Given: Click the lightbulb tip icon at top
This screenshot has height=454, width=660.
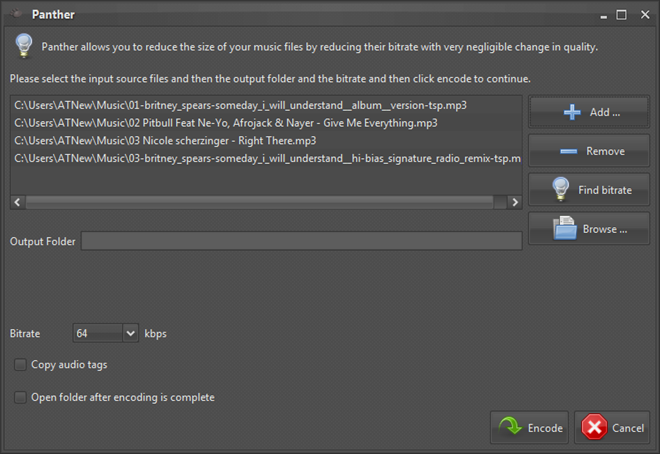Looking at the screenshot, I should pos(24,45).
